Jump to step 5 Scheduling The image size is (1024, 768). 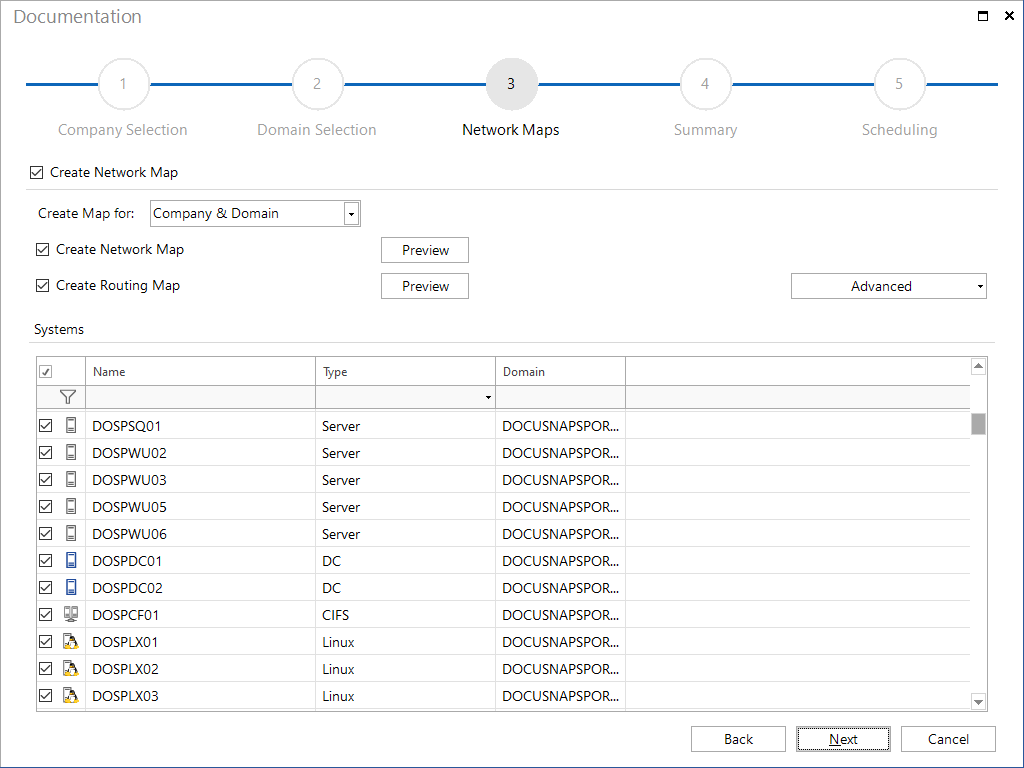[899, 84]
